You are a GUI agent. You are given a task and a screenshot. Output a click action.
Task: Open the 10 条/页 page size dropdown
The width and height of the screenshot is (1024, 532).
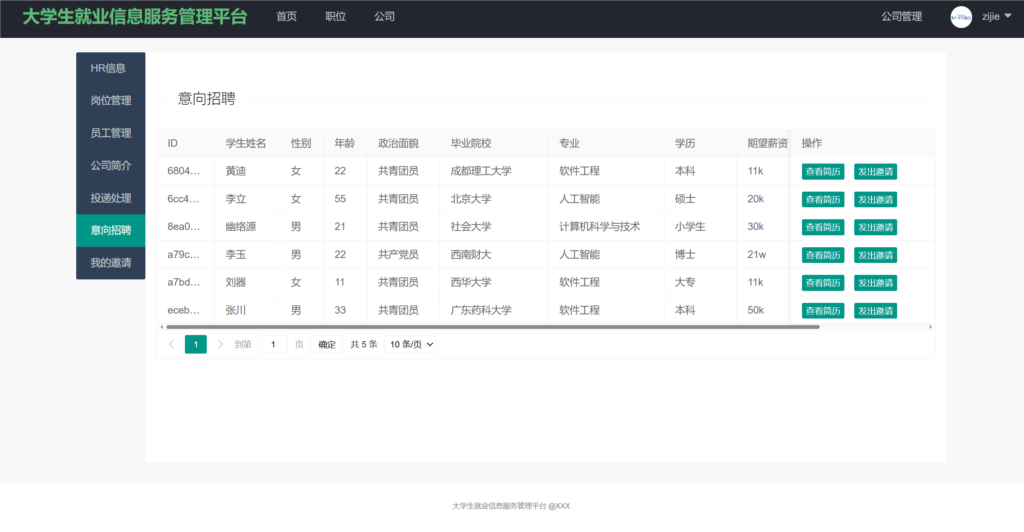click(412, 345)
